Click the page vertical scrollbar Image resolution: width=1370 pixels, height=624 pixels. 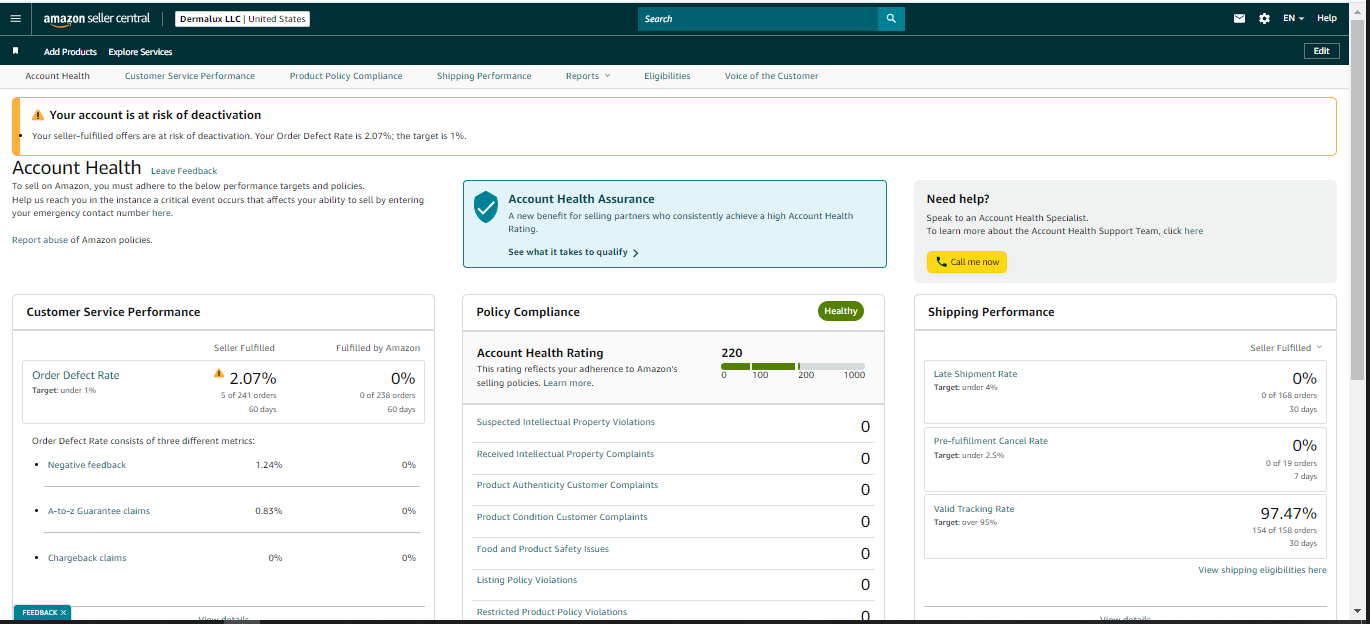coord(1357,200)
